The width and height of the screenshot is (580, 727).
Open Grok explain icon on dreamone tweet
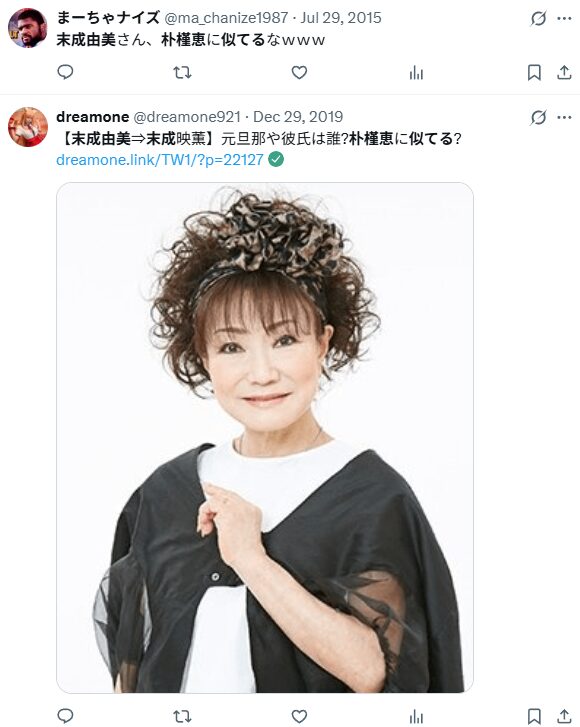[x=538, y=117]
